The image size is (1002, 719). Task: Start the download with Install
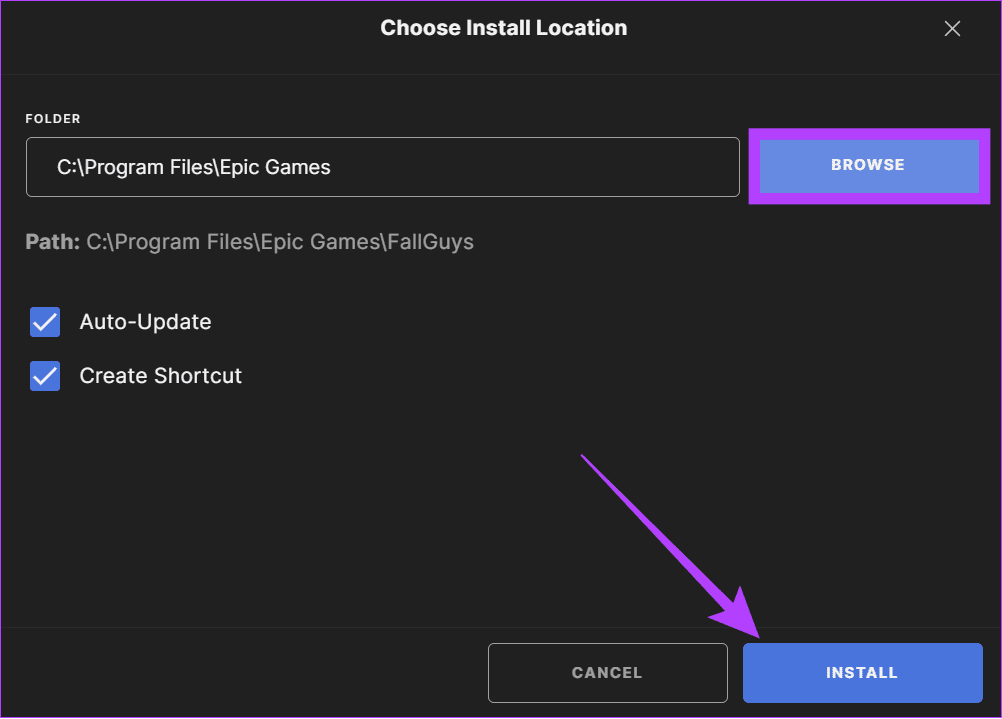click(x=862, y=673)
